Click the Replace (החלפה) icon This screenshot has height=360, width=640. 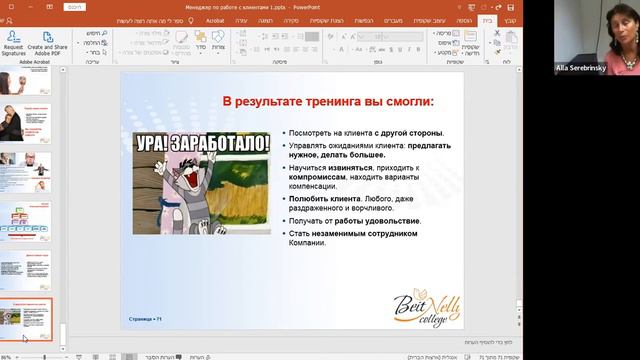pyautogui.click(x=104, y=43)
